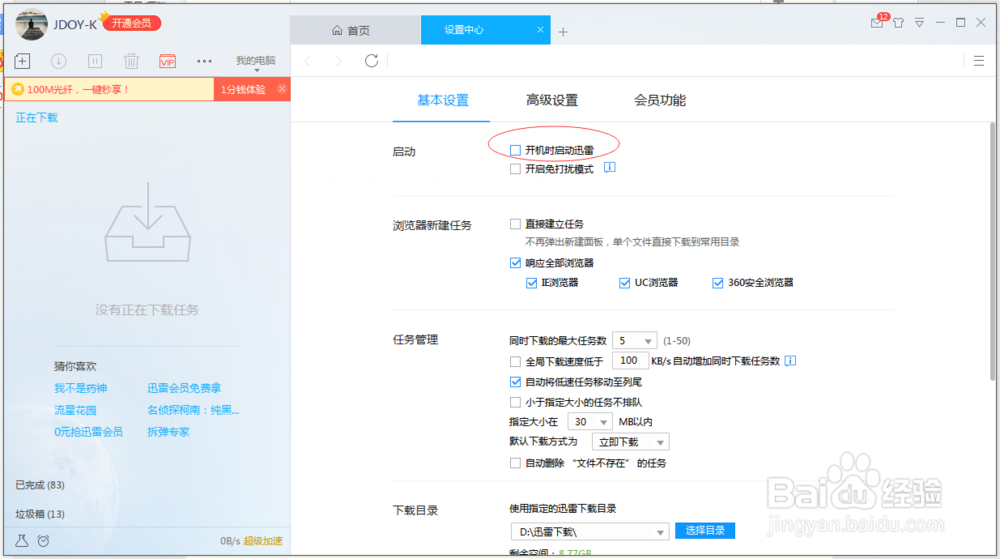Open the 拆弹专家 link

click(x=168, y=432)
